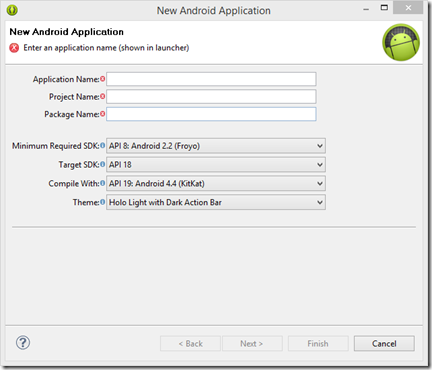
Task: Click the help question mark icon
Action: click(23, 343)
